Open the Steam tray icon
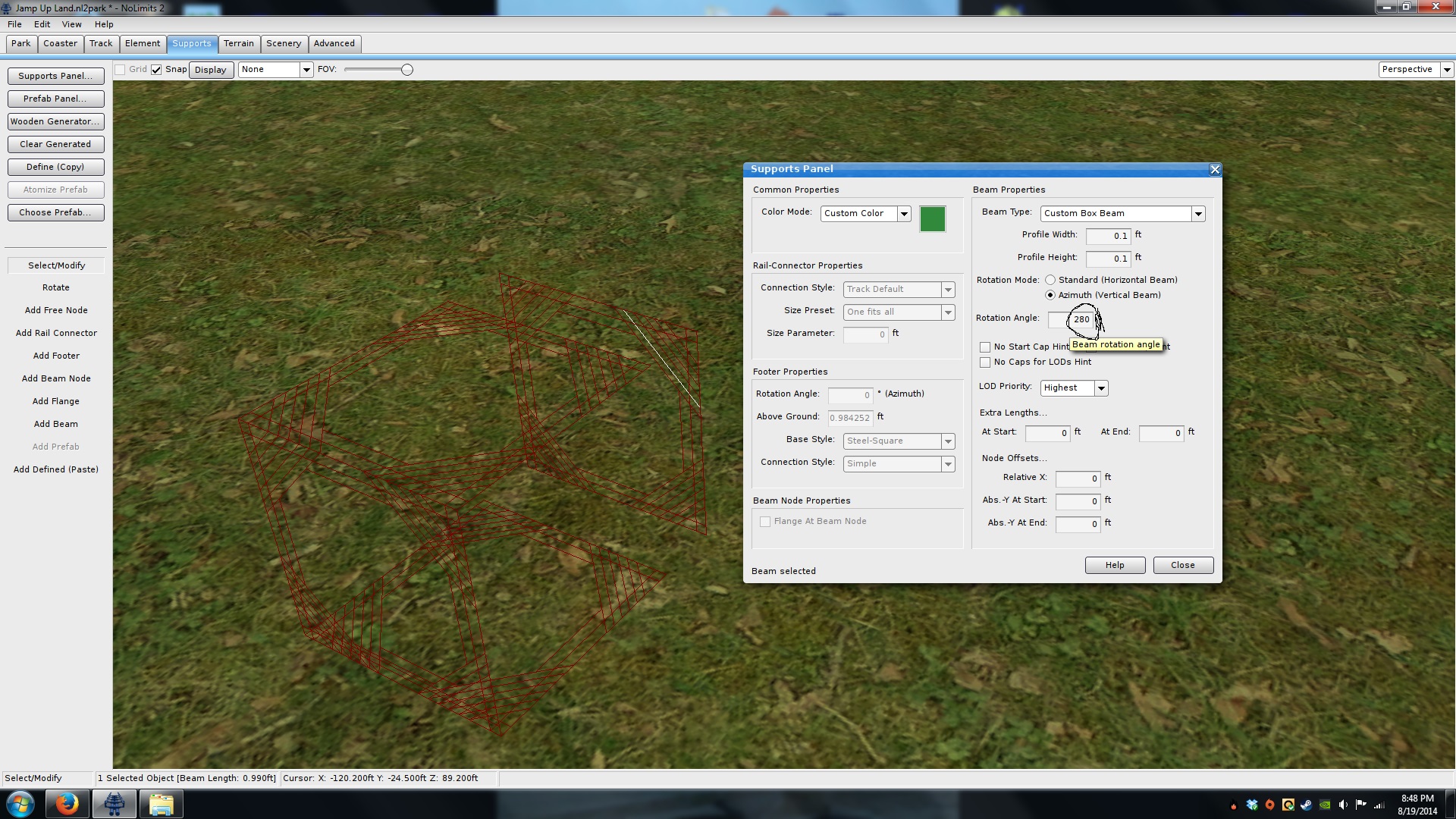 pyautogui.click(x=1306, y=805)
